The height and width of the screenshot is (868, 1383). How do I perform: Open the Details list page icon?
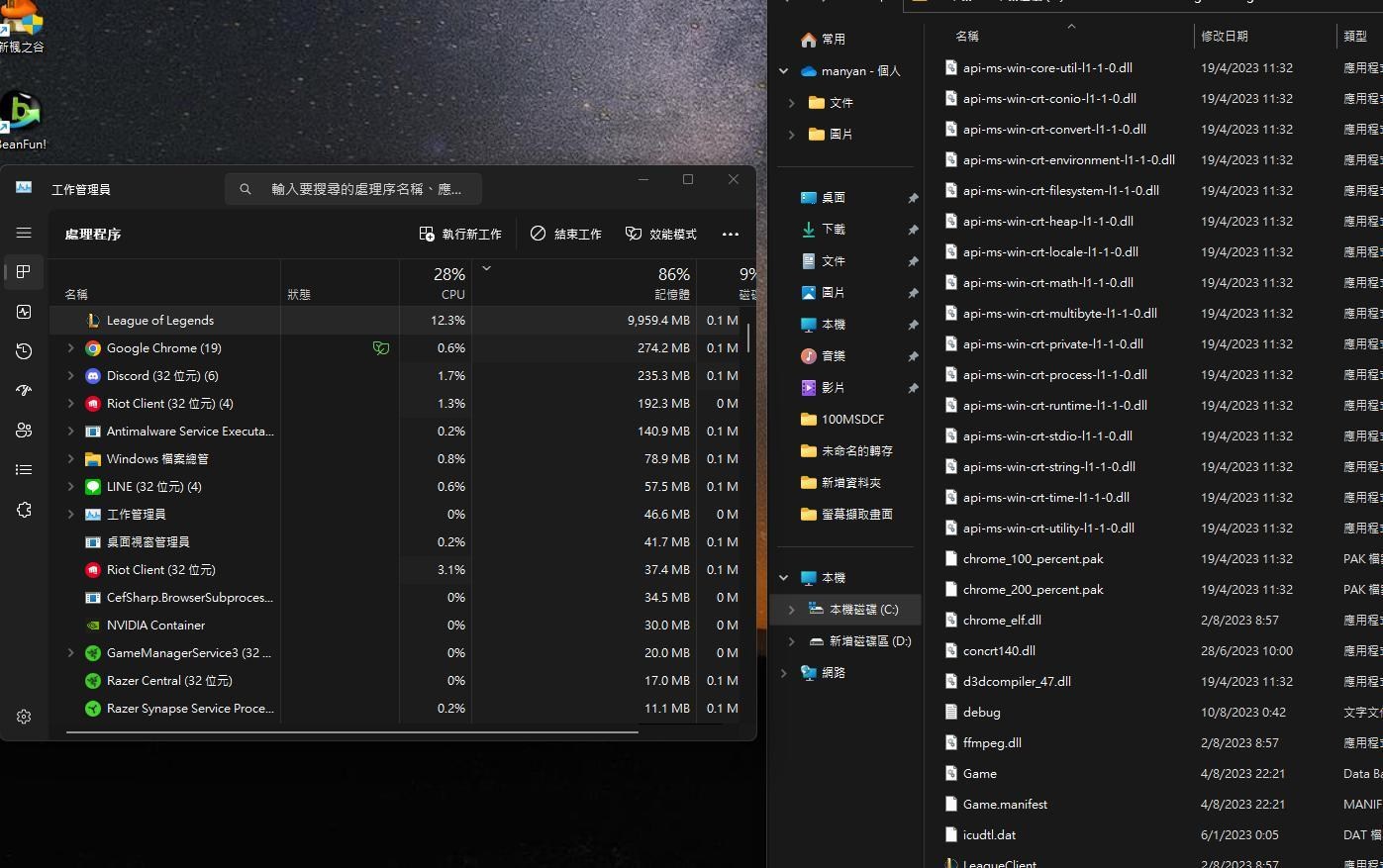[x=24, y=470]
